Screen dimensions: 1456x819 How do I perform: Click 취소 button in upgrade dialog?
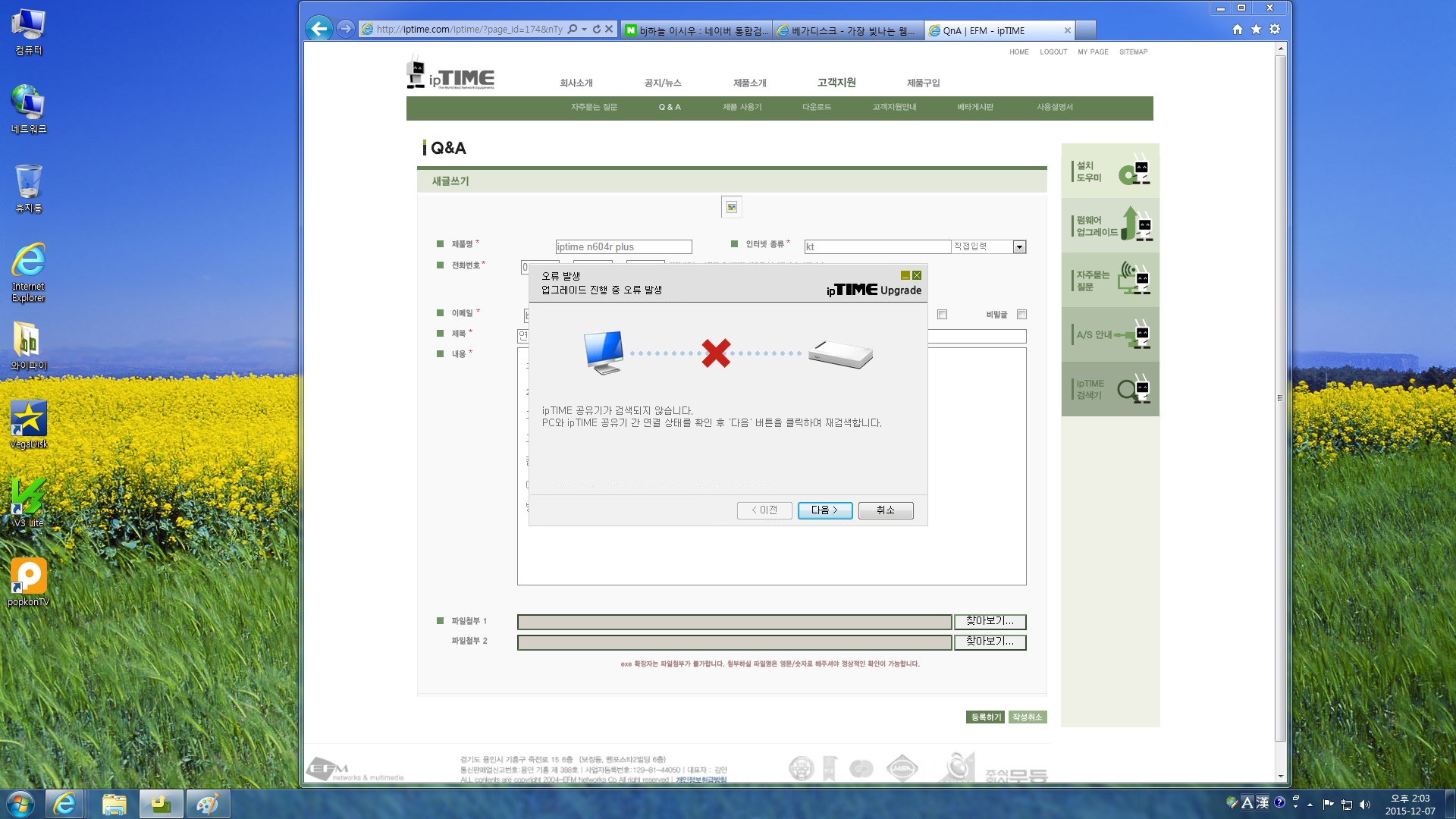pos(886,510)
